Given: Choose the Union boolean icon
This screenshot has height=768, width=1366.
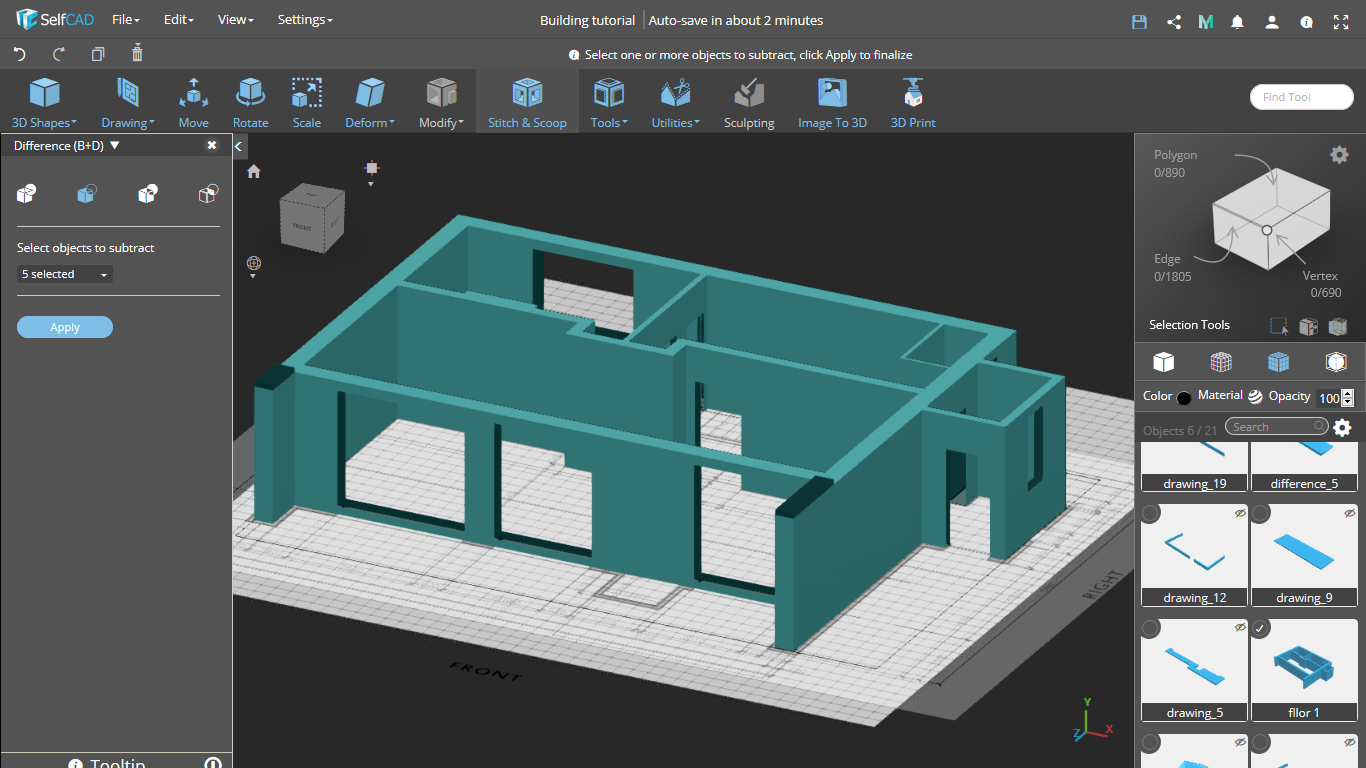Looking at the screenshot, I should [x=27, y=194].
